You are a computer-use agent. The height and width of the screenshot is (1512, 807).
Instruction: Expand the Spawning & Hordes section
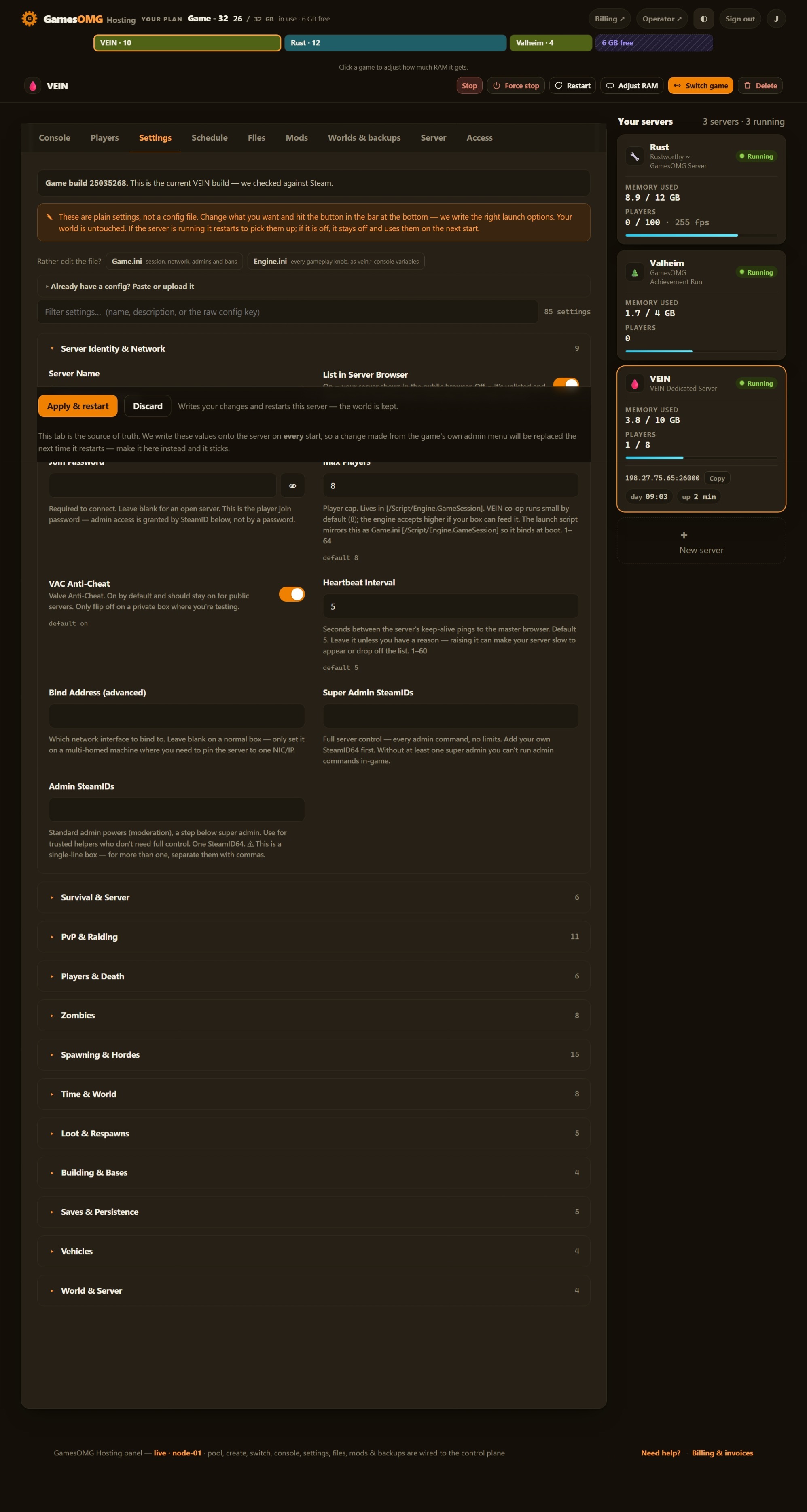tap(313, 1055)
